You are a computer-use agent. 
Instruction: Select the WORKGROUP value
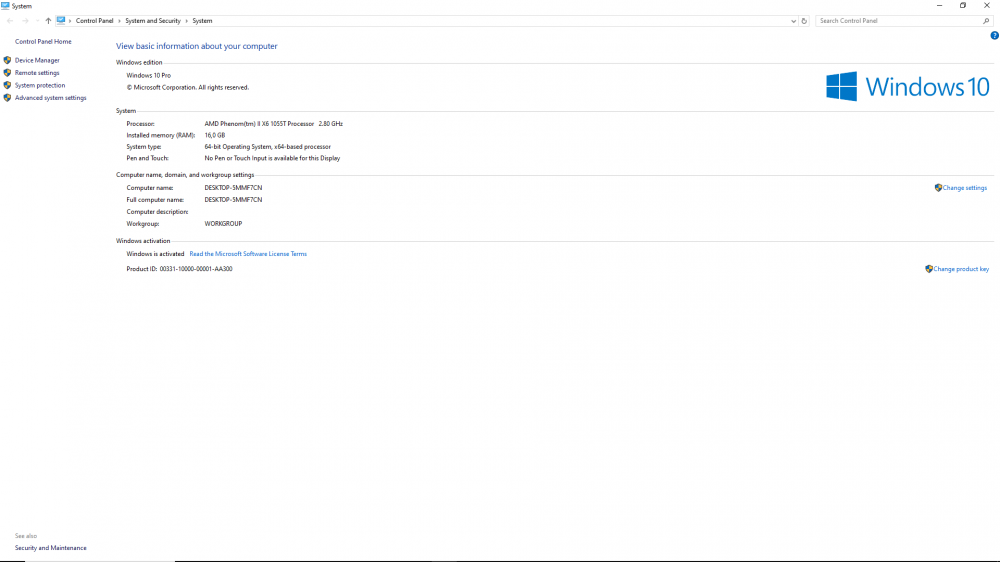(223, 224)
